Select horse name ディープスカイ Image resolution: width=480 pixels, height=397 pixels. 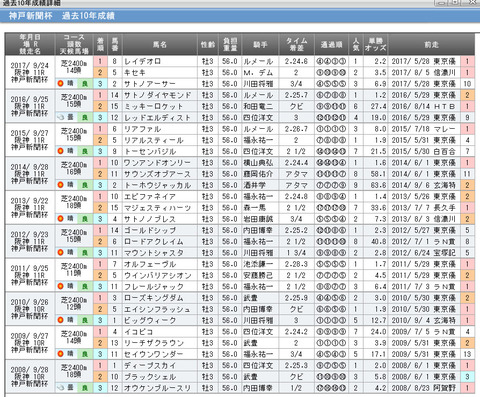click(150, 366)
